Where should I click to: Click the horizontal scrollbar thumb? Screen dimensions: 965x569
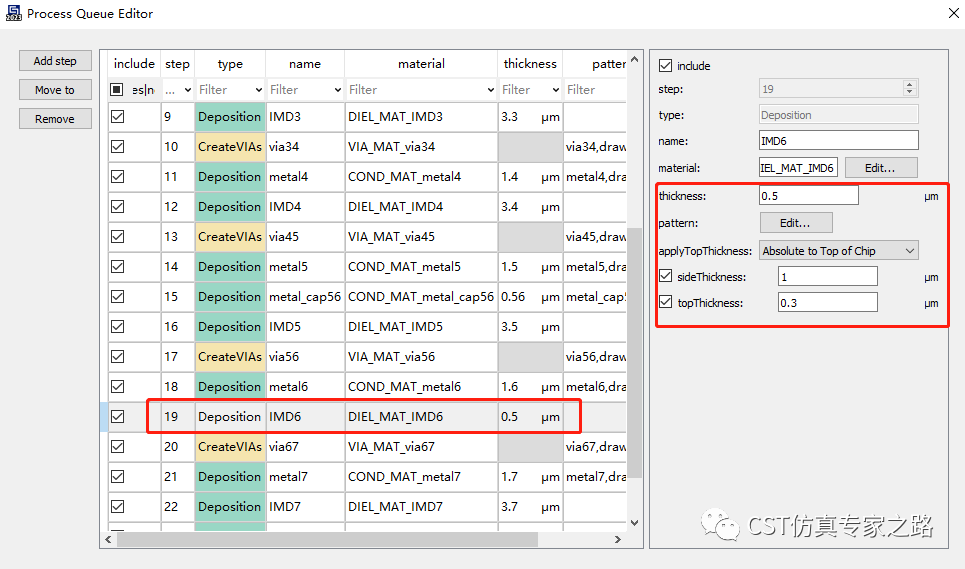[x=327, y=539]
